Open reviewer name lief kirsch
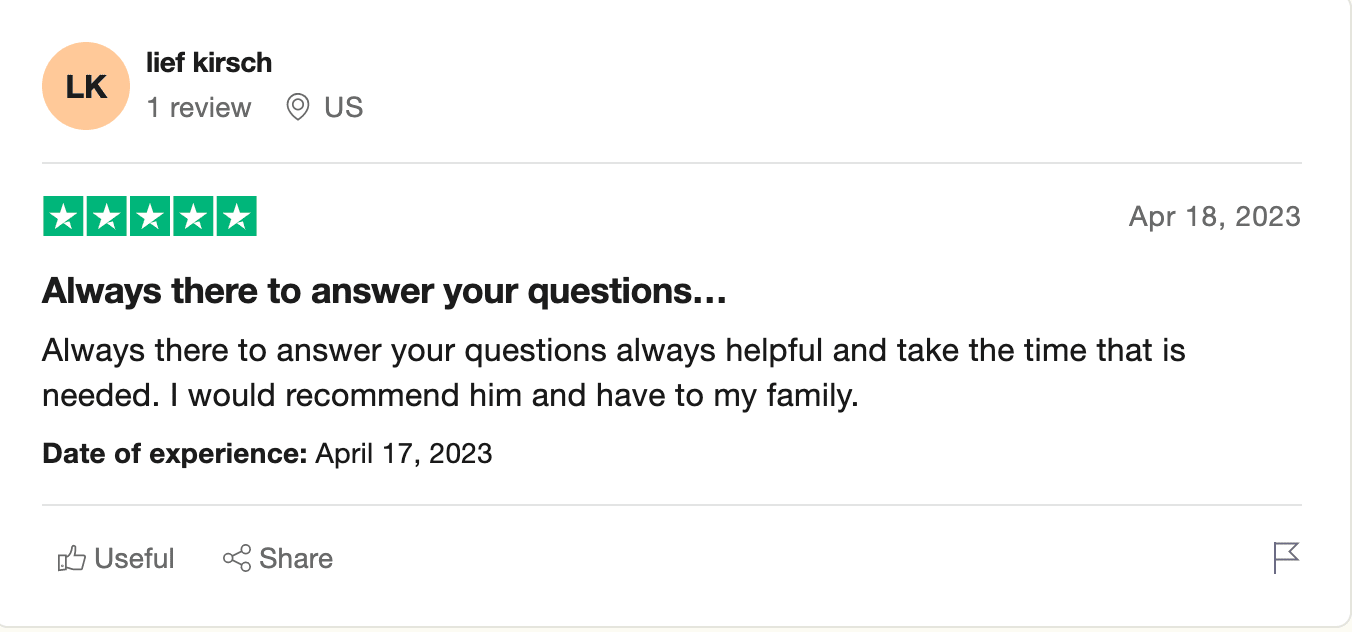This screenshot has width=1352, height=632. 209,62
